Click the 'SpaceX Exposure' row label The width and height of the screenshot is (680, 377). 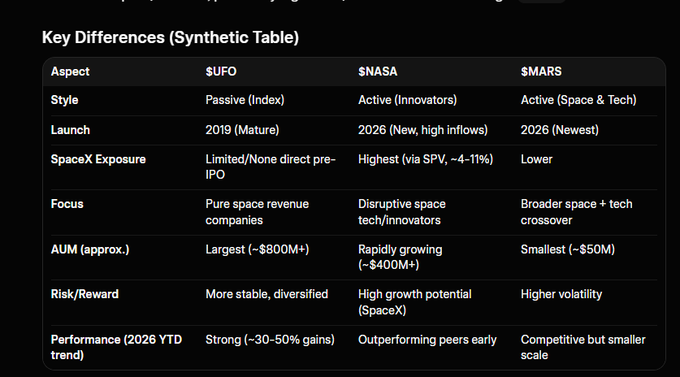click(98, 160)
